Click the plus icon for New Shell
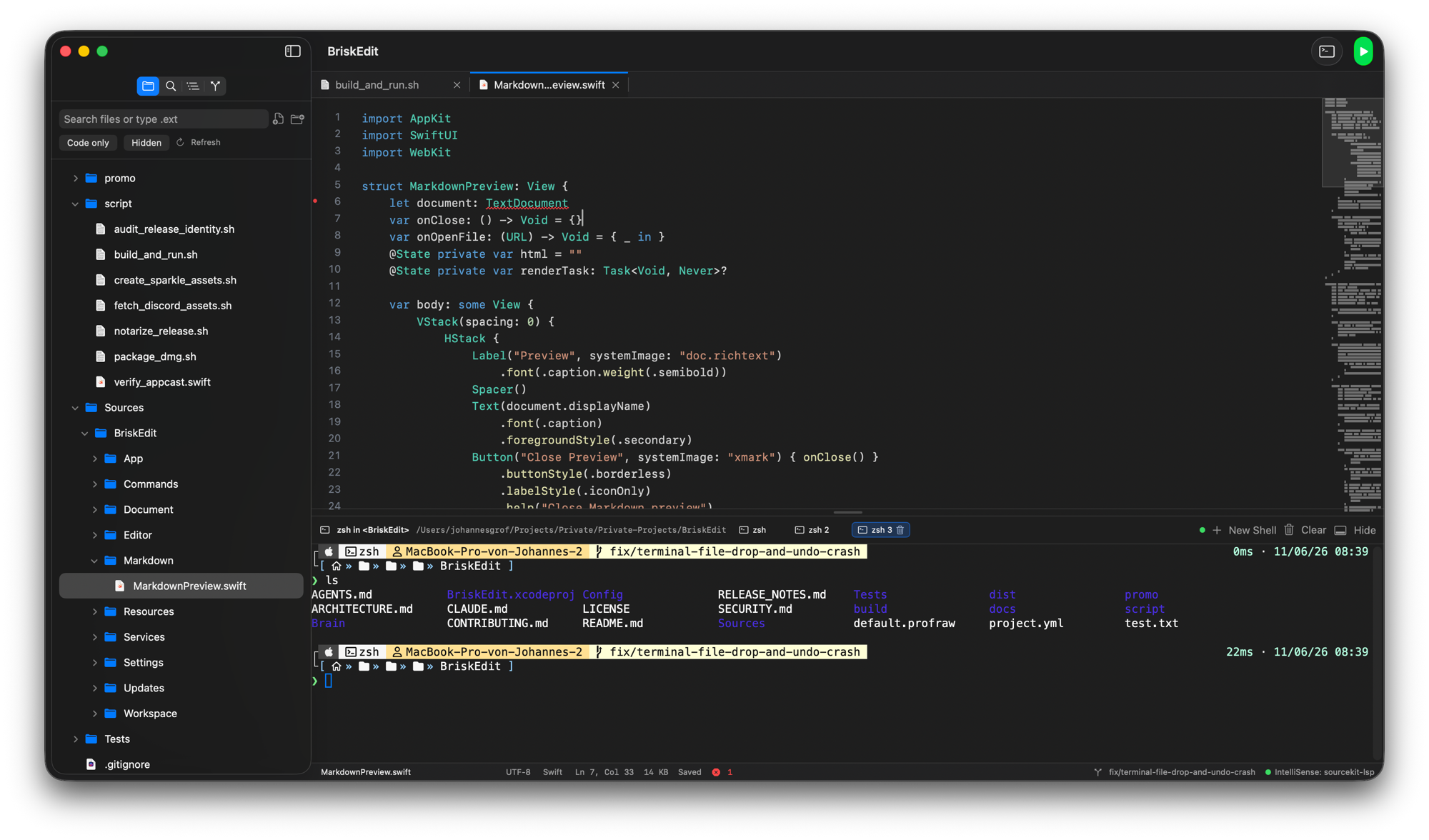This screenshot has width=1429, height=840. (x=1217, y=530)
